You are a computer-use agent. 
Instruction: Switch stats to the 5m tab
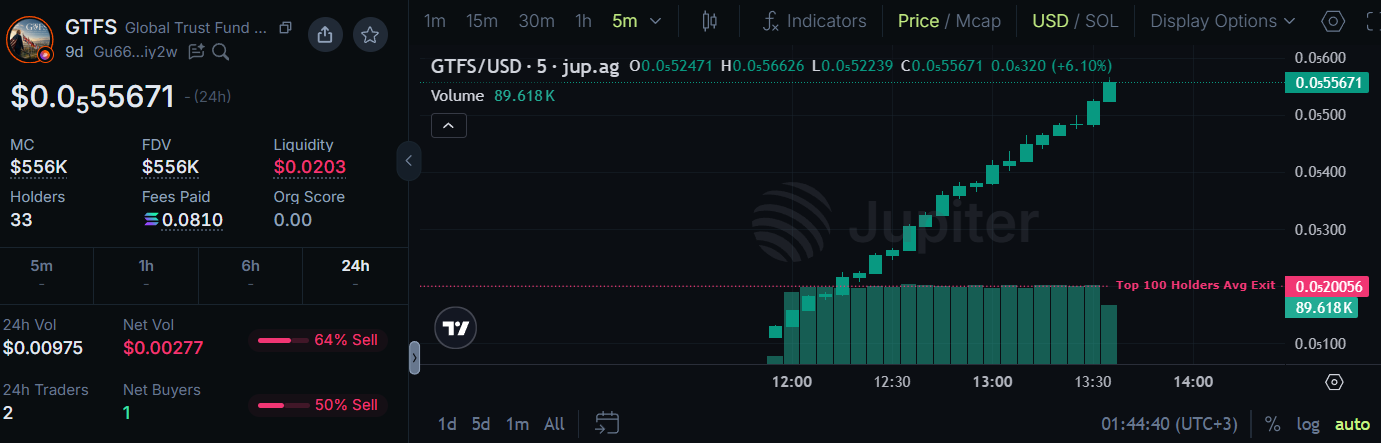point(41,275)
